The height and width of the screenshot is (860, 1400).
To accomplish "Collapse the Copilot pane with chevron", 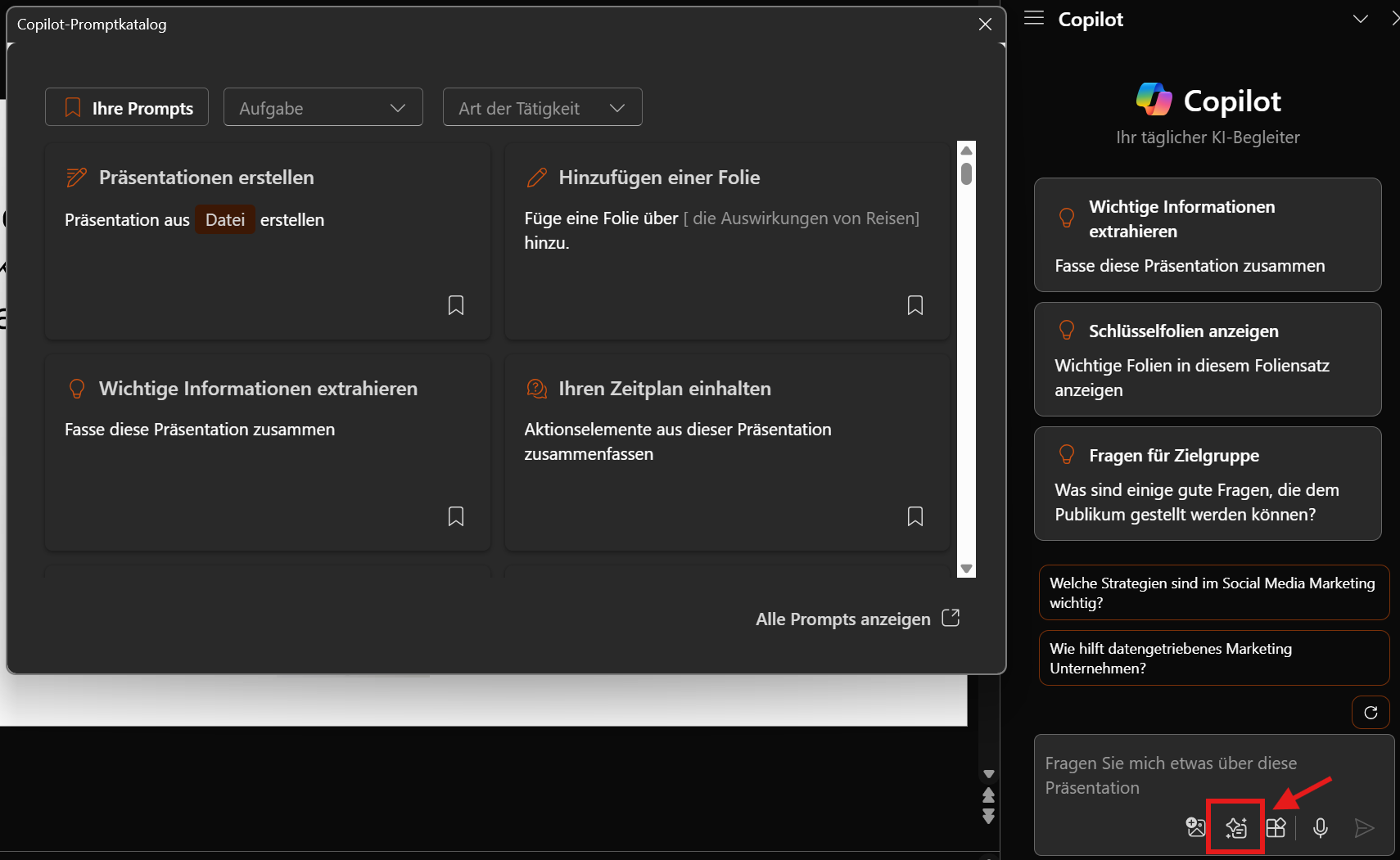I will click(1360, 19).
